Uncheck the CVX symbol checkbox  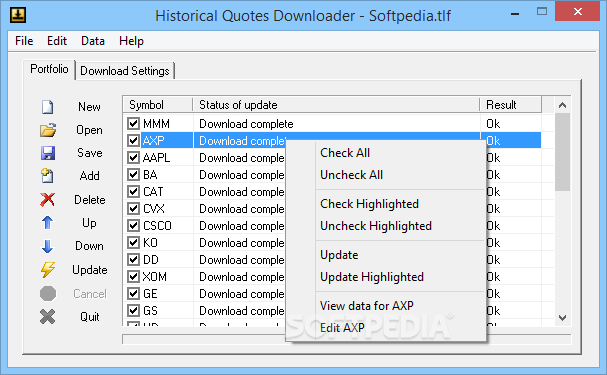click(134, 209)
